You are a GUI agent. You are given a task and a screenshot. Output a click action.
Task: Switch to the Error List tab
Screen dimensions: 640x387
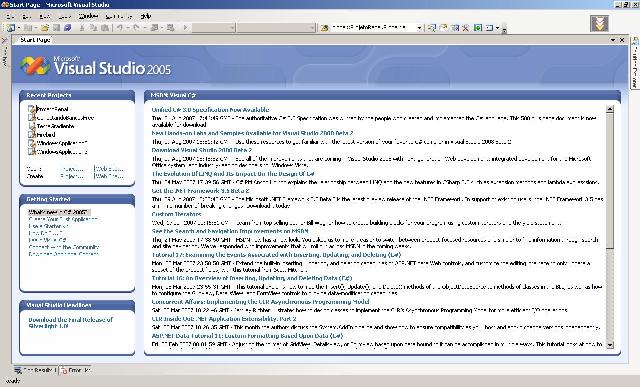pos(76,370)
